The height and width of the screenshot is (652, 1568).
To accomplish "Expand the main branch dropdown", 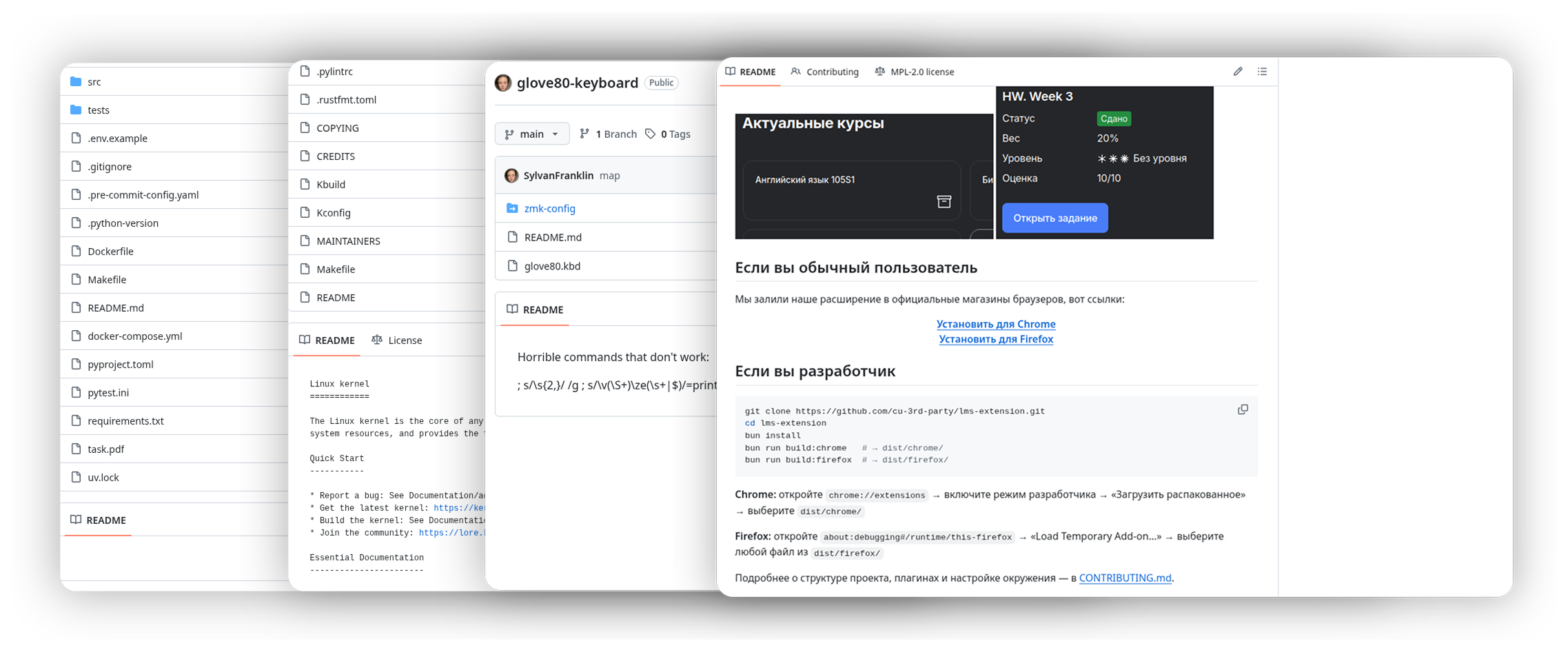I will tap(531, 134).
